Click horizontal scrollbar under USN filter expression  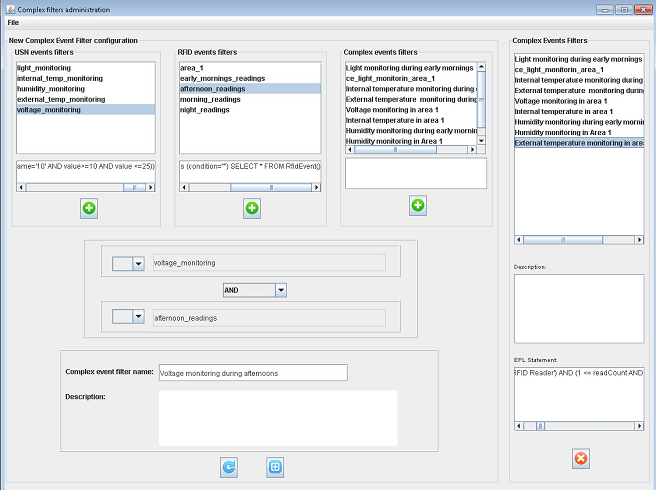[86, 186]
